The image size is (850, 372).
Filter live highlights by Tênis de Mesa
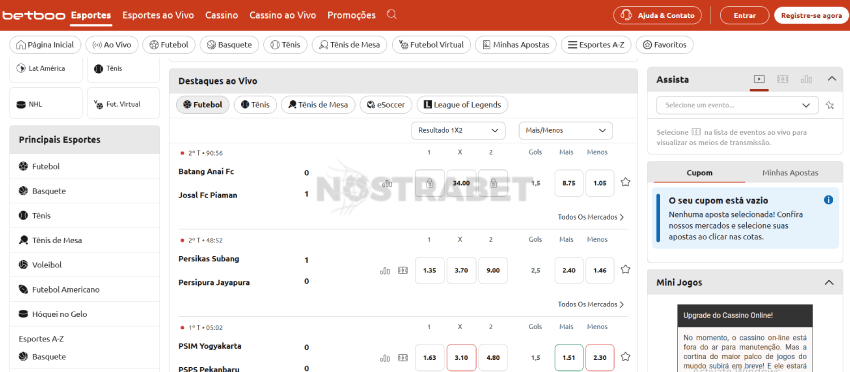tap(318, 105)
